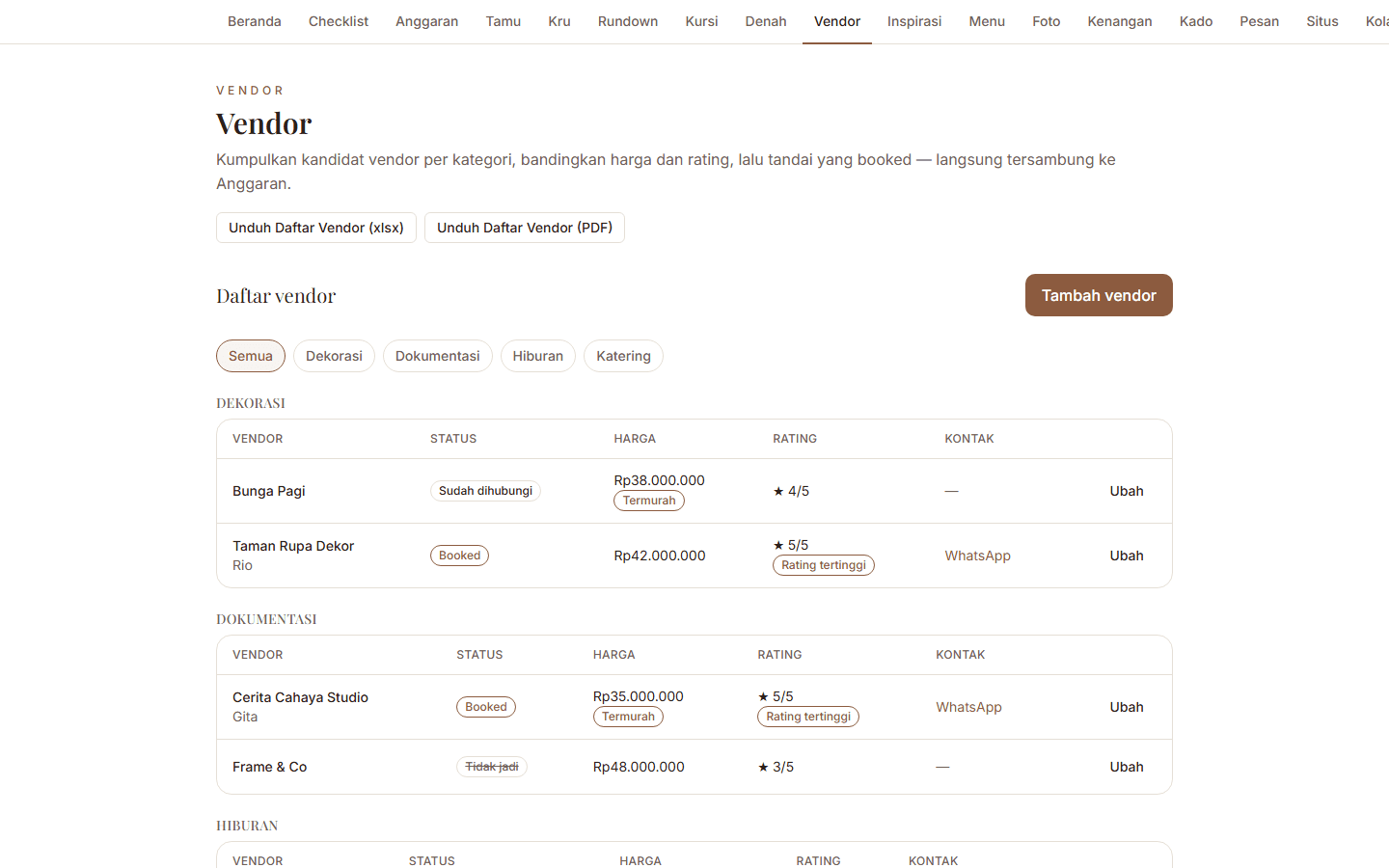Click the Rp35.000.000 price
The width and height of the screenshot is (1389, 868).
pos(639,696)
